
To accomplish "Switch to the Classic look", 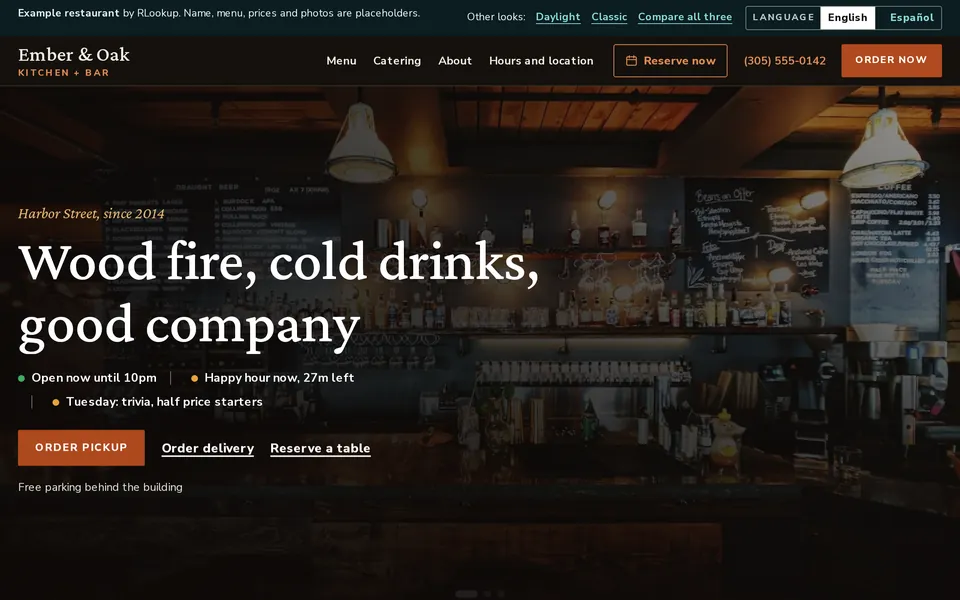I will tap(609, 17).
